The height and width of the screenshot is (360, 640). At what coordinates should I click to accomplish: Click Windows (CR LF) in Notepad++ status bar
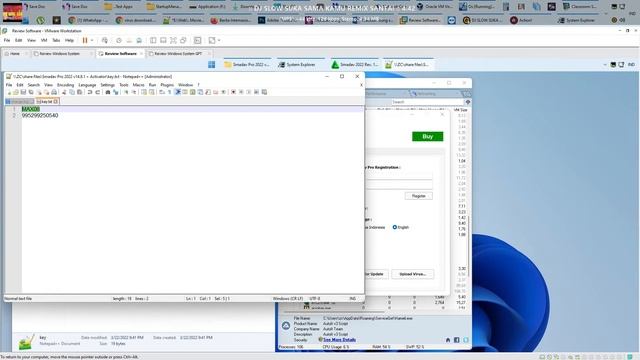288,299
